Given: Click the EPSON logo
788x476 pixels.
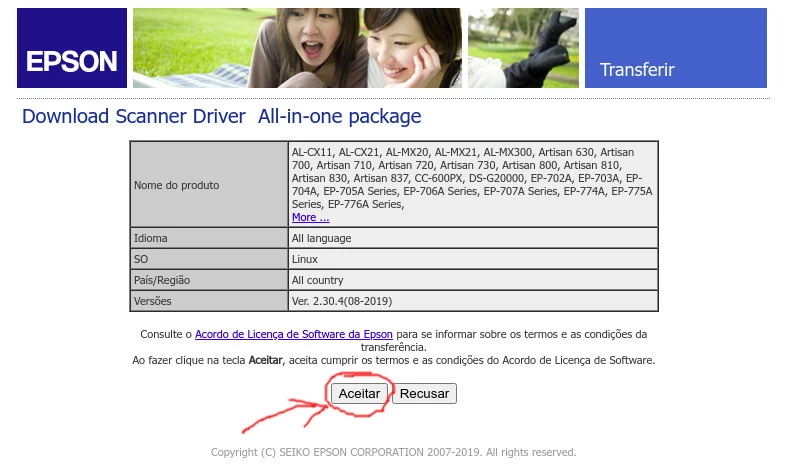Looking at the screenshot, I should pos(72,48).
